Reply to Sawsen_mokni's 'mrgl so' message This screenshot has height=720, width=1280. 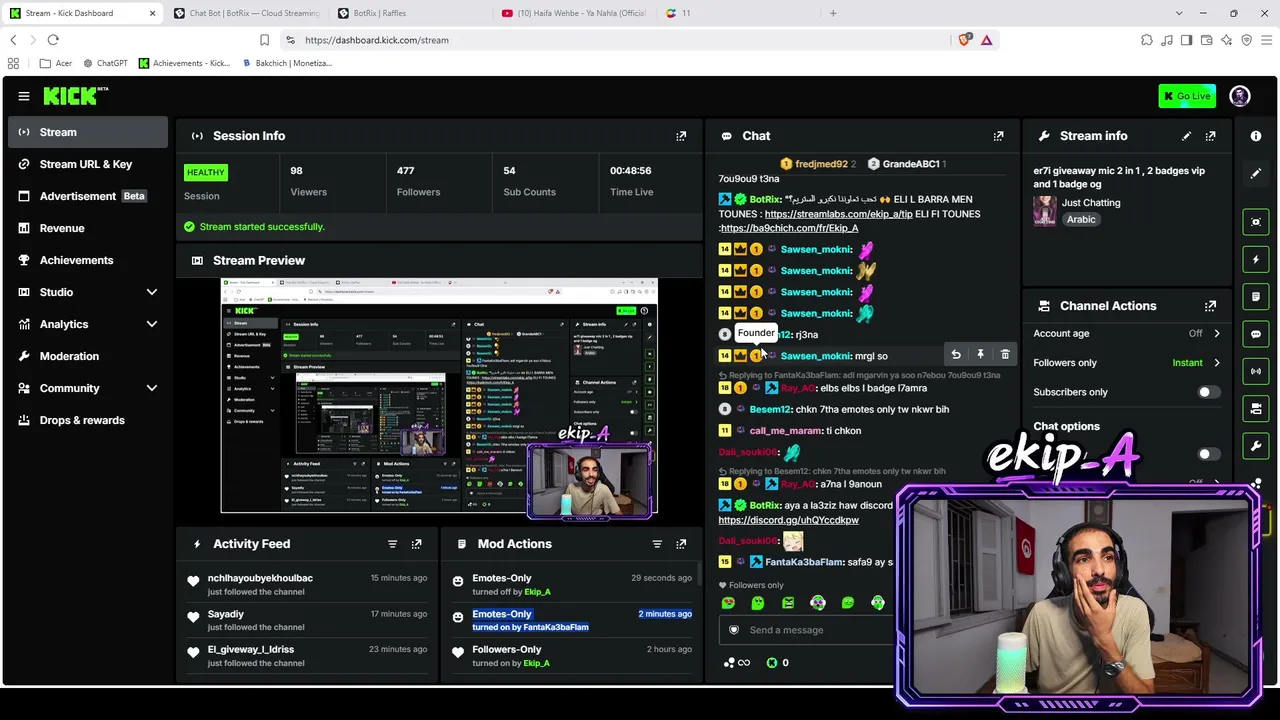pos(956,355)
